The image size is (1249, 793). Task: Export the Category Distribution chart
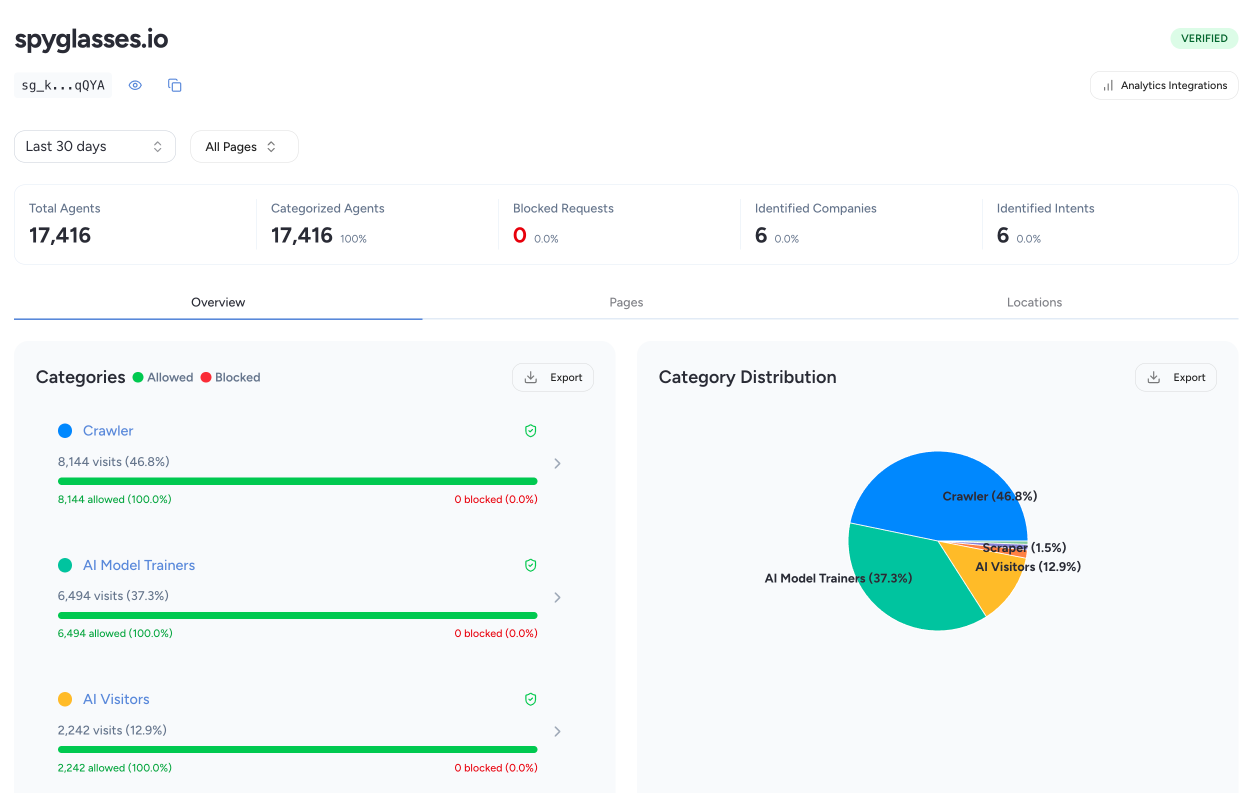(1176, 377)
